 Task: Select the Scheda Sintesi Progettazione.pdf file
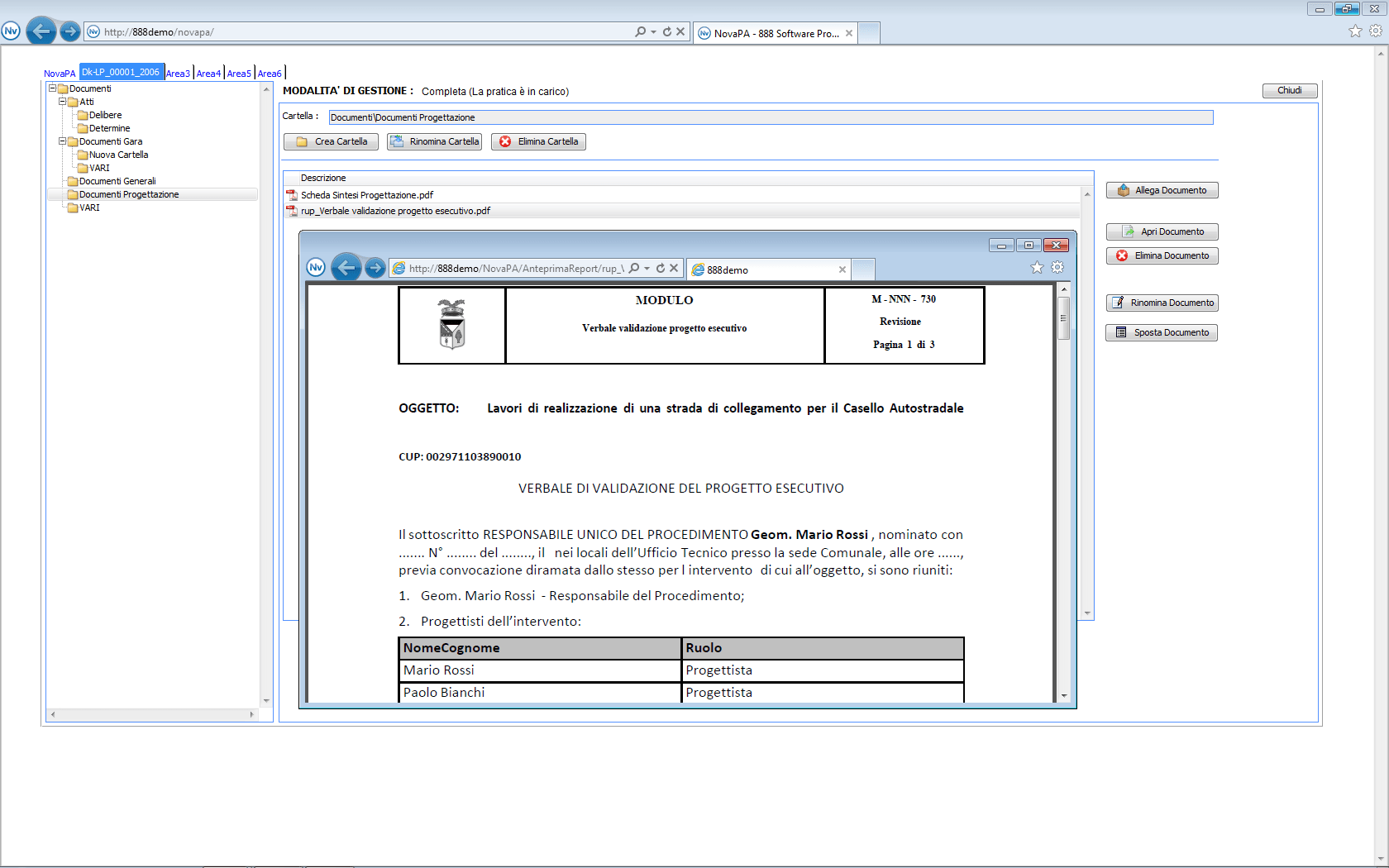366,195
